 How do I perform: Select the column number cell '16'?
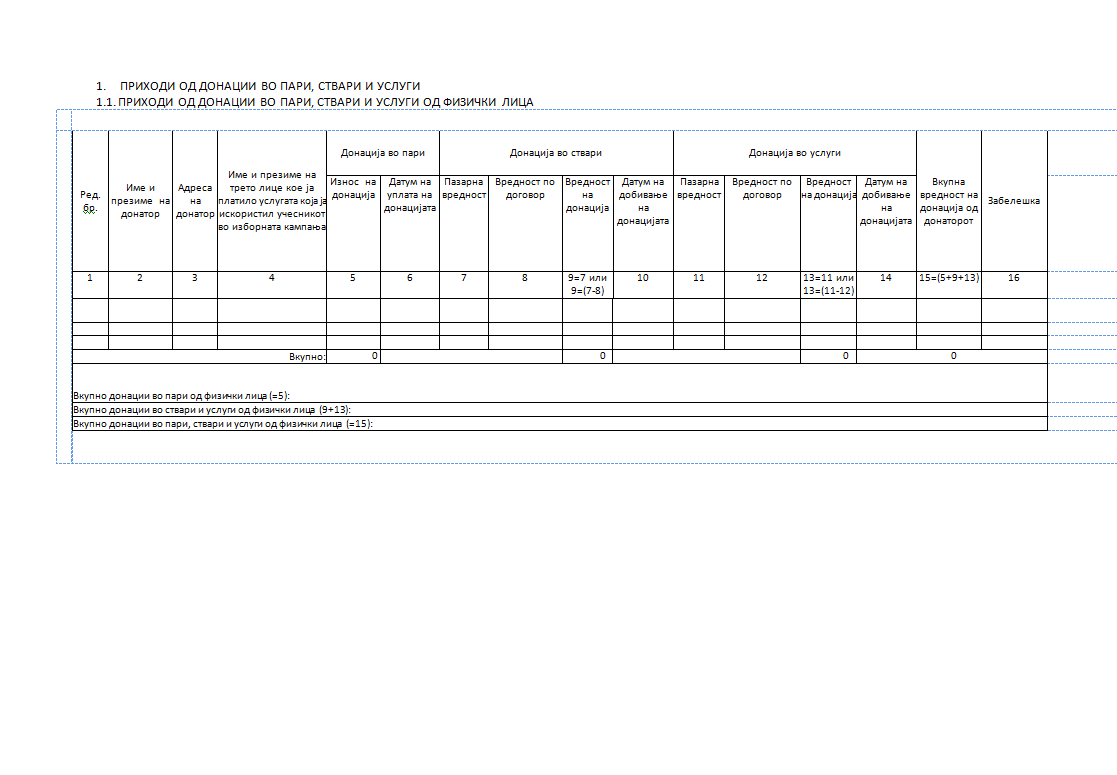point(1013,278)
